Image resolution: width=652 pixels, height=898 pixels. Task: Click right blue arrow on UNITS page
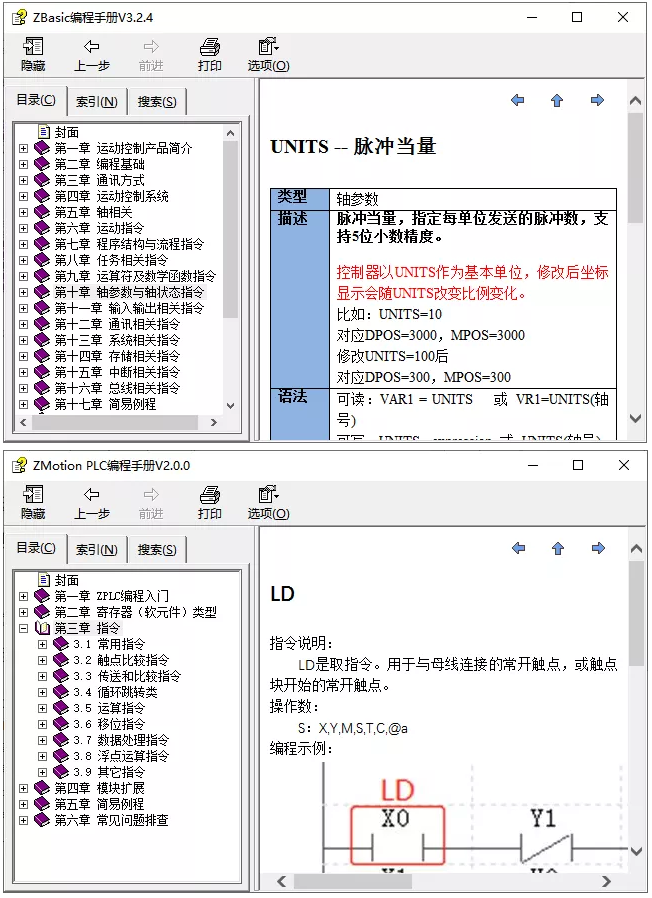coord(598,100)
